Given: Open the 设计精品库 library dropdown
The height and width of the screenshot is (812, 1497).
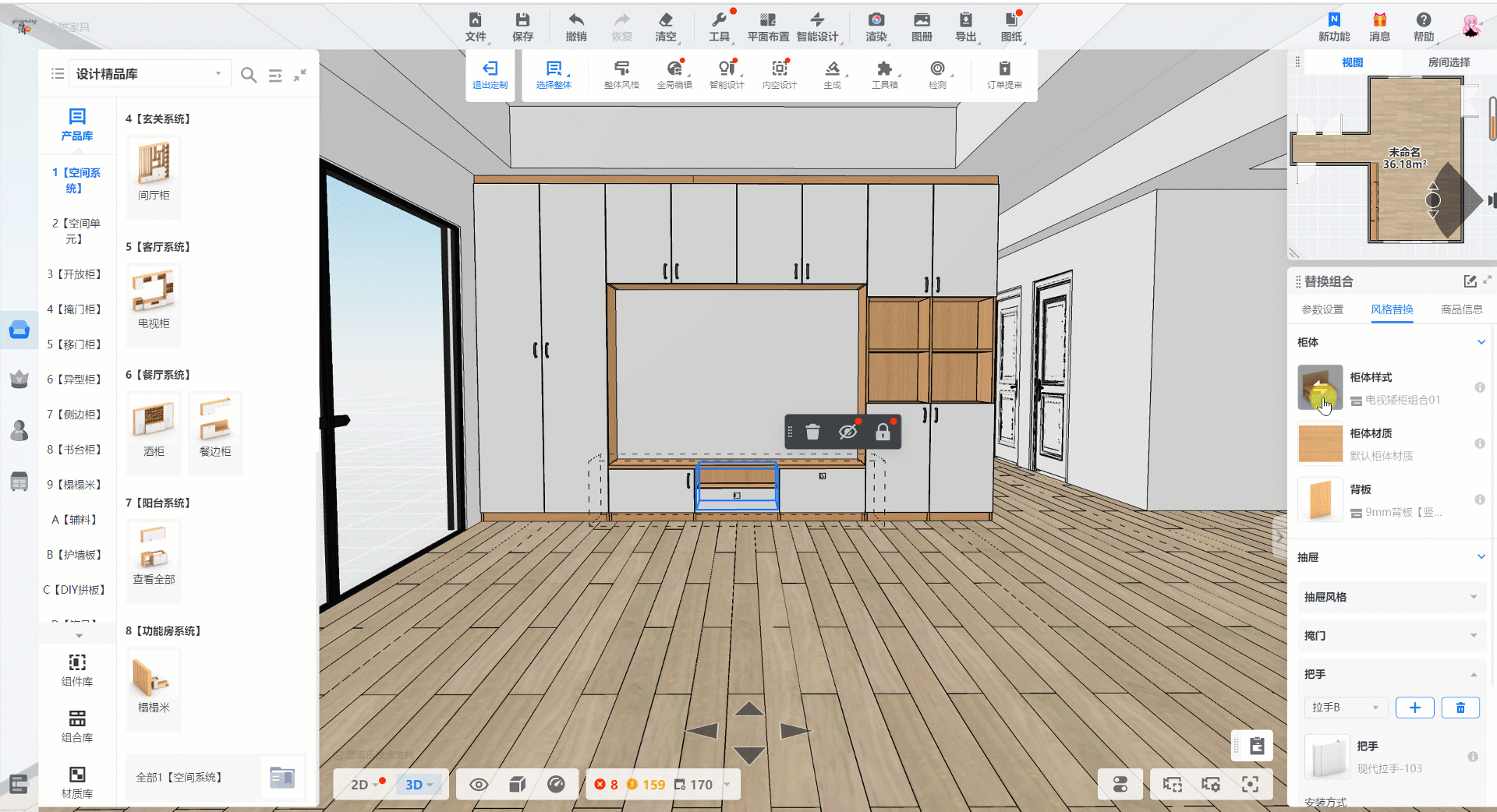Looking at the screenshot, I should pos(149,74).
